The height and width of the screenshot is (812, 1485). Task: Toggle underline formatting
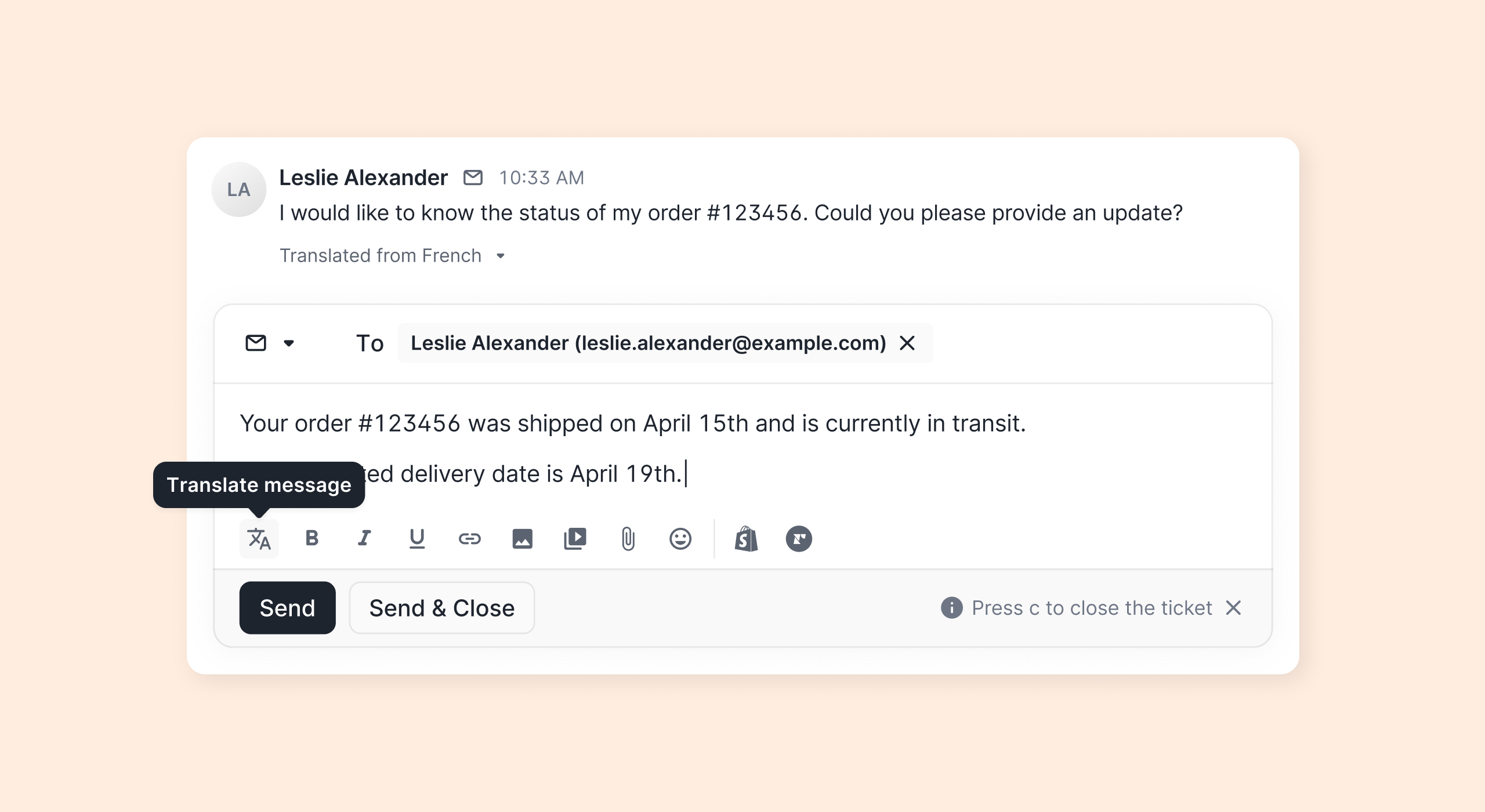pyautogui.click(x=416, y=539)
